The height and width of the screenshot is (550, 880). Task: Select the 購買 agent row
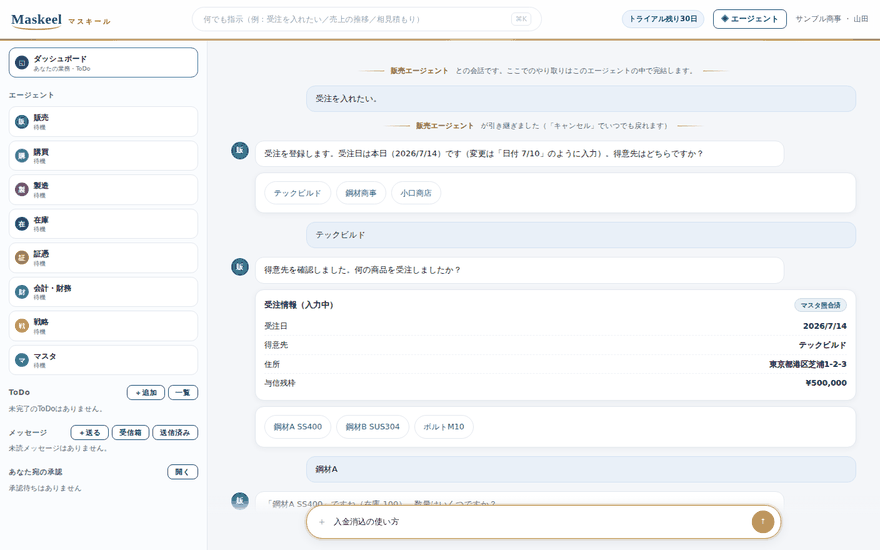[103, 156]
